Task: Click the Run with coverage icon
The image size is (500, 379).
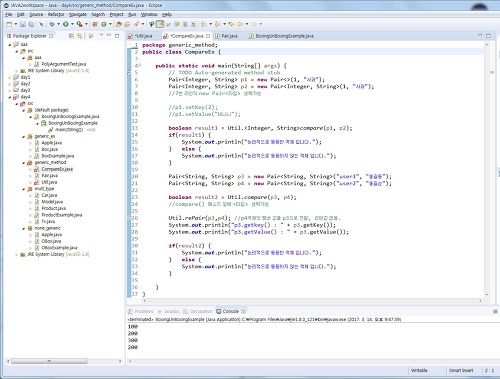Action: point(79,24)
